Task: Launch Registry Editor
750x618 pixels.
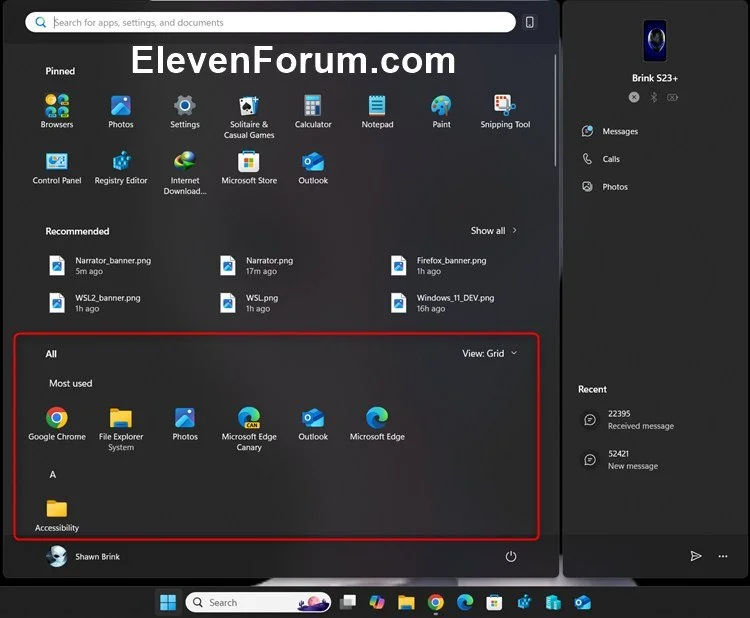Action: click(121, 168)
